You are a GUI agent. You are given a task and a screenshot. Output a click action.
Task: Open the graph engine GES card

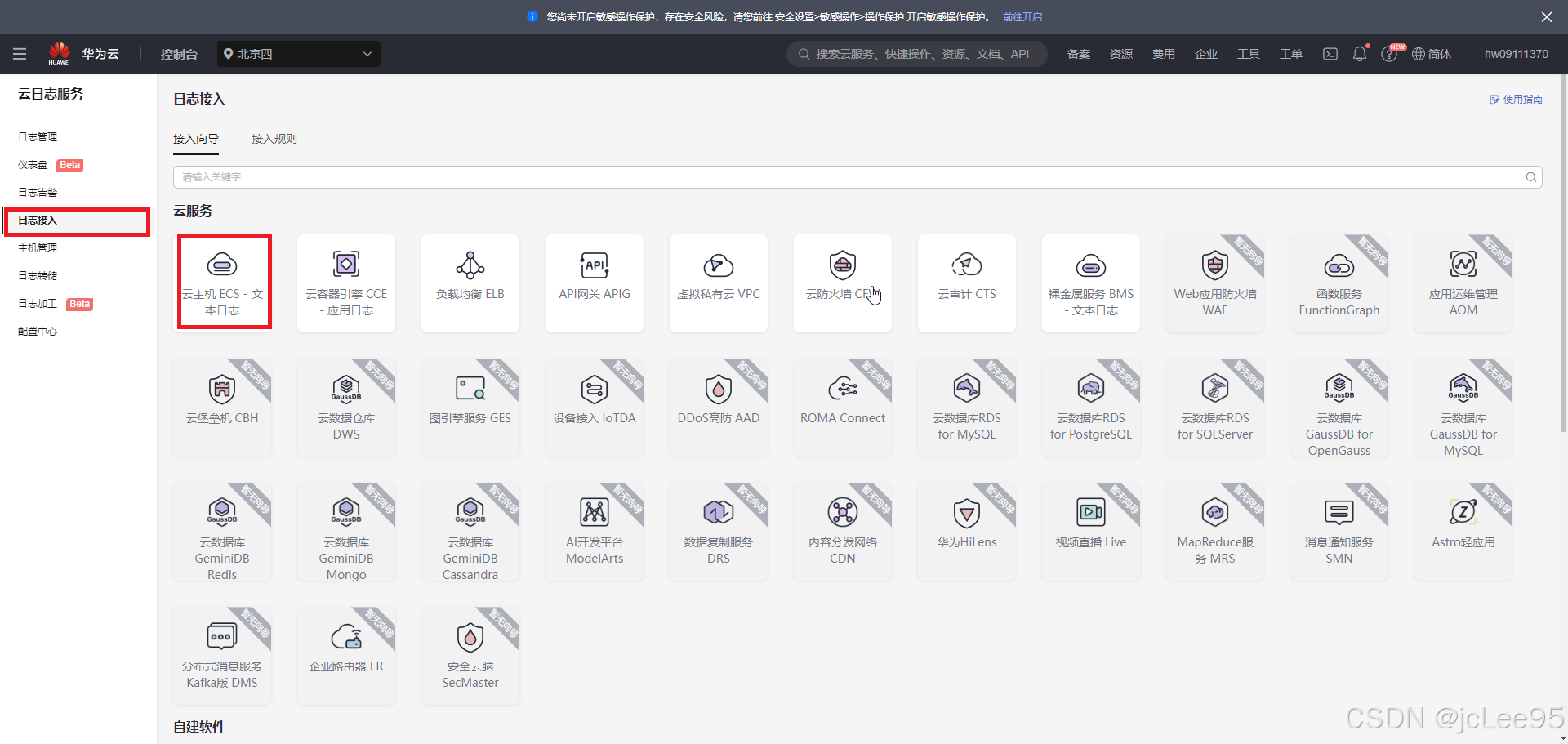(470, 407)
